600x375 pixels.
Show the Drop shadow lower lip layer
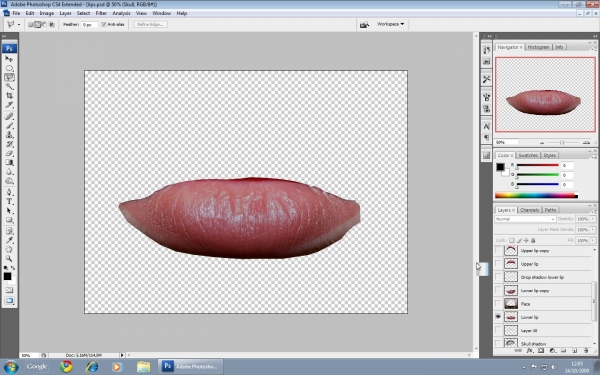tap(498, 277)
